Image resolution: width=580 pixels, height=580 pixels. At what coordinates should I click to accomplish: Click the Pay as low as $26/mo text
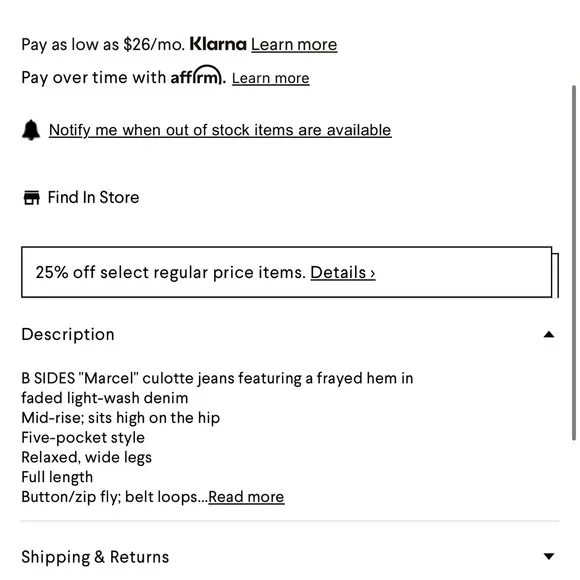(103, 45)
